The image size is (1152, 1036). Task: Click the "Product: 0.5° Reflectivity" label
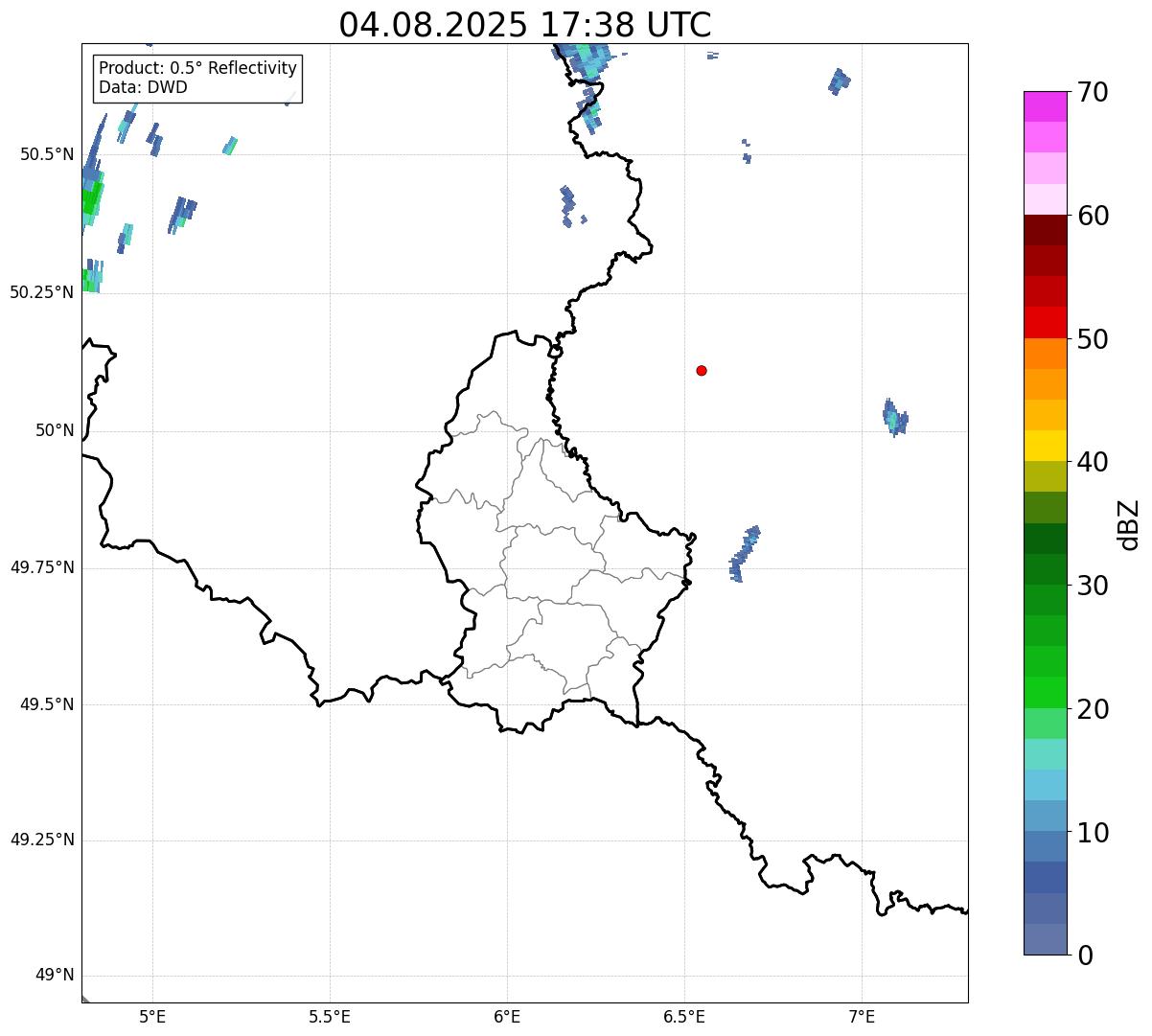[x=197, y=69]
